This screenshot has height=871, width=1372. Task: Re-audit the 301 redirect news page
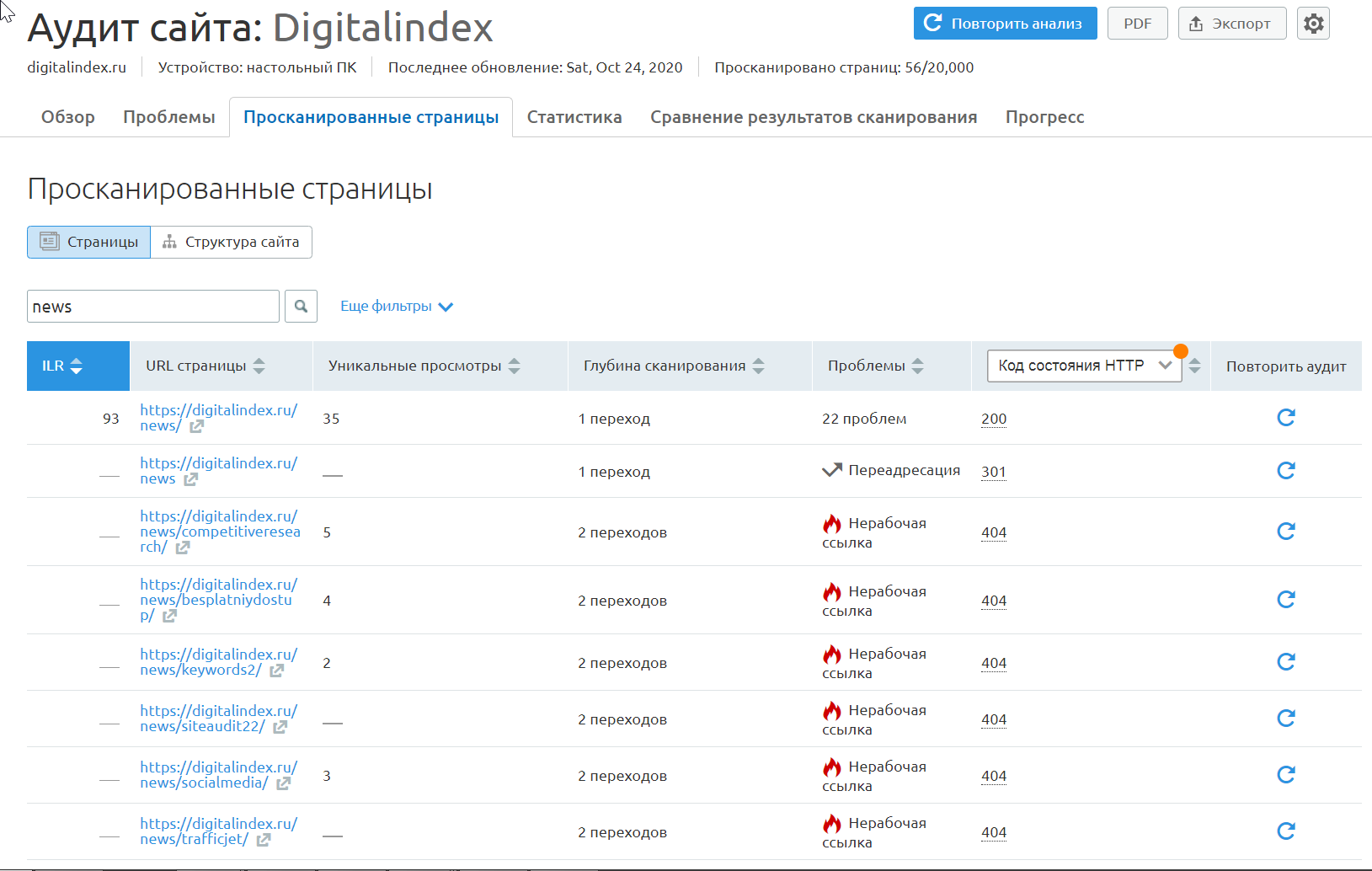click(x=1285, y=471)
